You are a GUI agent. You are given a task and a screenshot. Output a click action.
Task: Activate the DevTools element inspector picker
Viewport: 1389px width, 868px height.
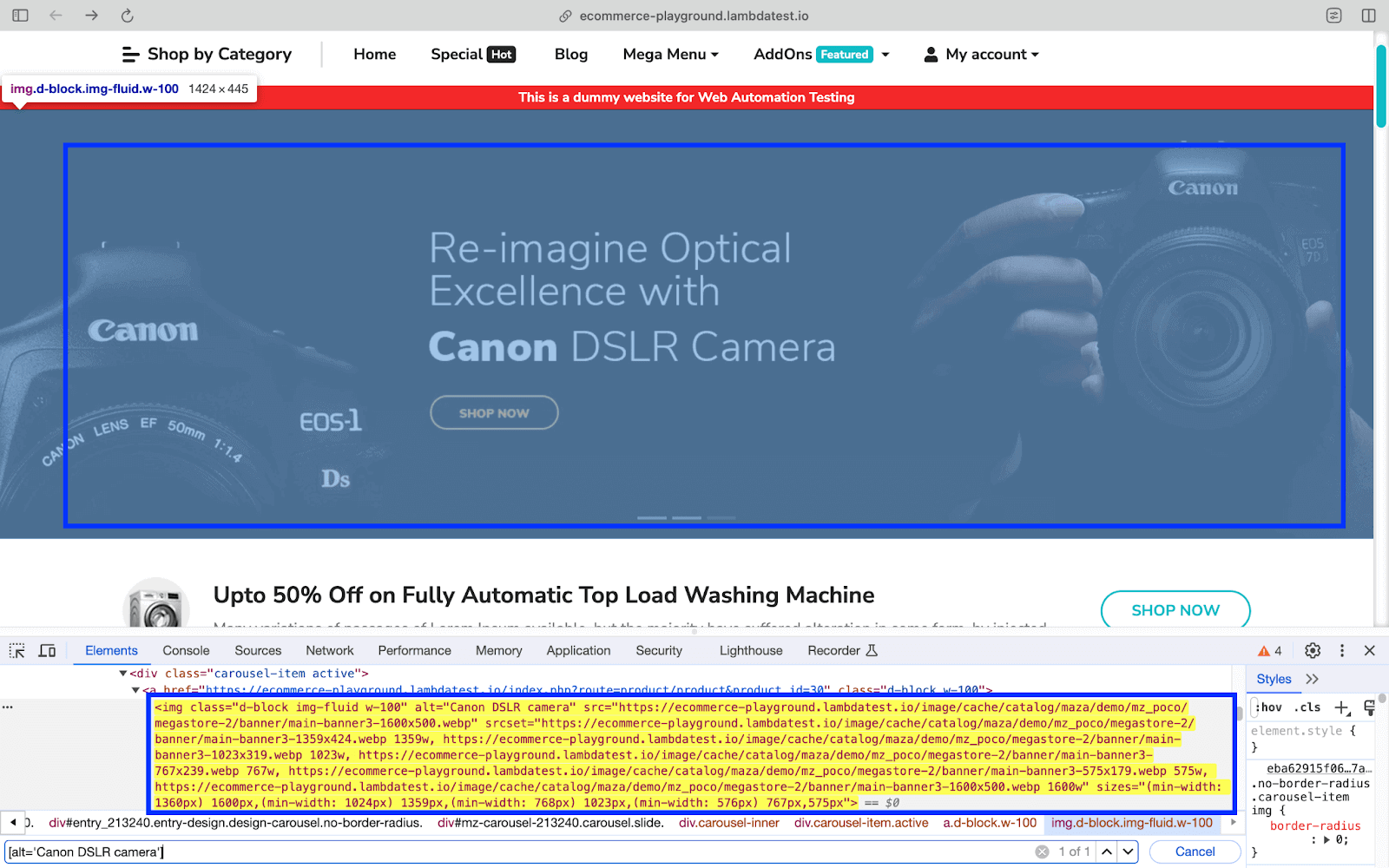17,650
